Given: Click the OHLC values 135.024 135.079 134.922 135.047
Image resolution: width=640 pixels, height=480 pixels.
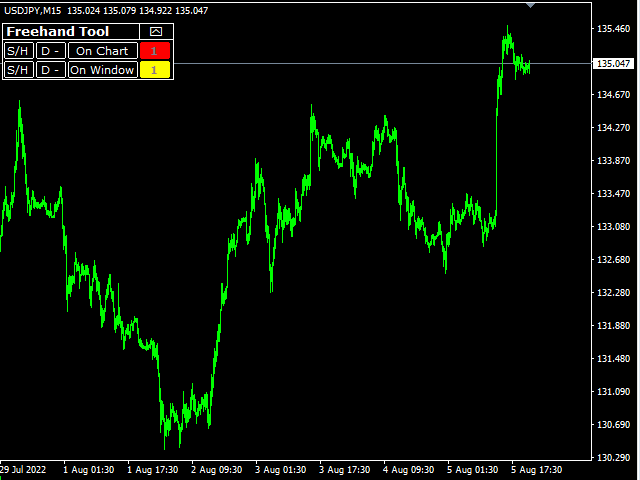Looking at the screenshot, I should (x=138, y=11).
